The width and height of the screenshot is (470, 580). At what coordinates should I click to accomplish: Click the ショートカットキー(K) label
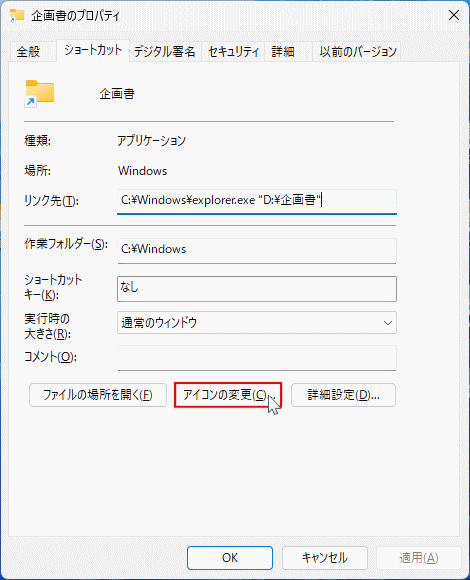(x=53, y=287)
